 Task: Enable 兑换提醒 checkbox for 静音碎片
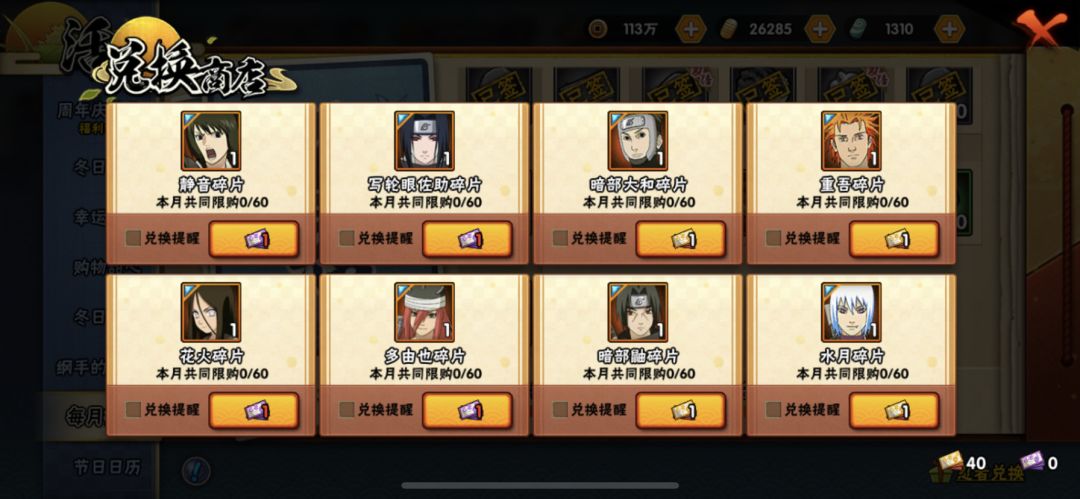click(x=134, y=238)
